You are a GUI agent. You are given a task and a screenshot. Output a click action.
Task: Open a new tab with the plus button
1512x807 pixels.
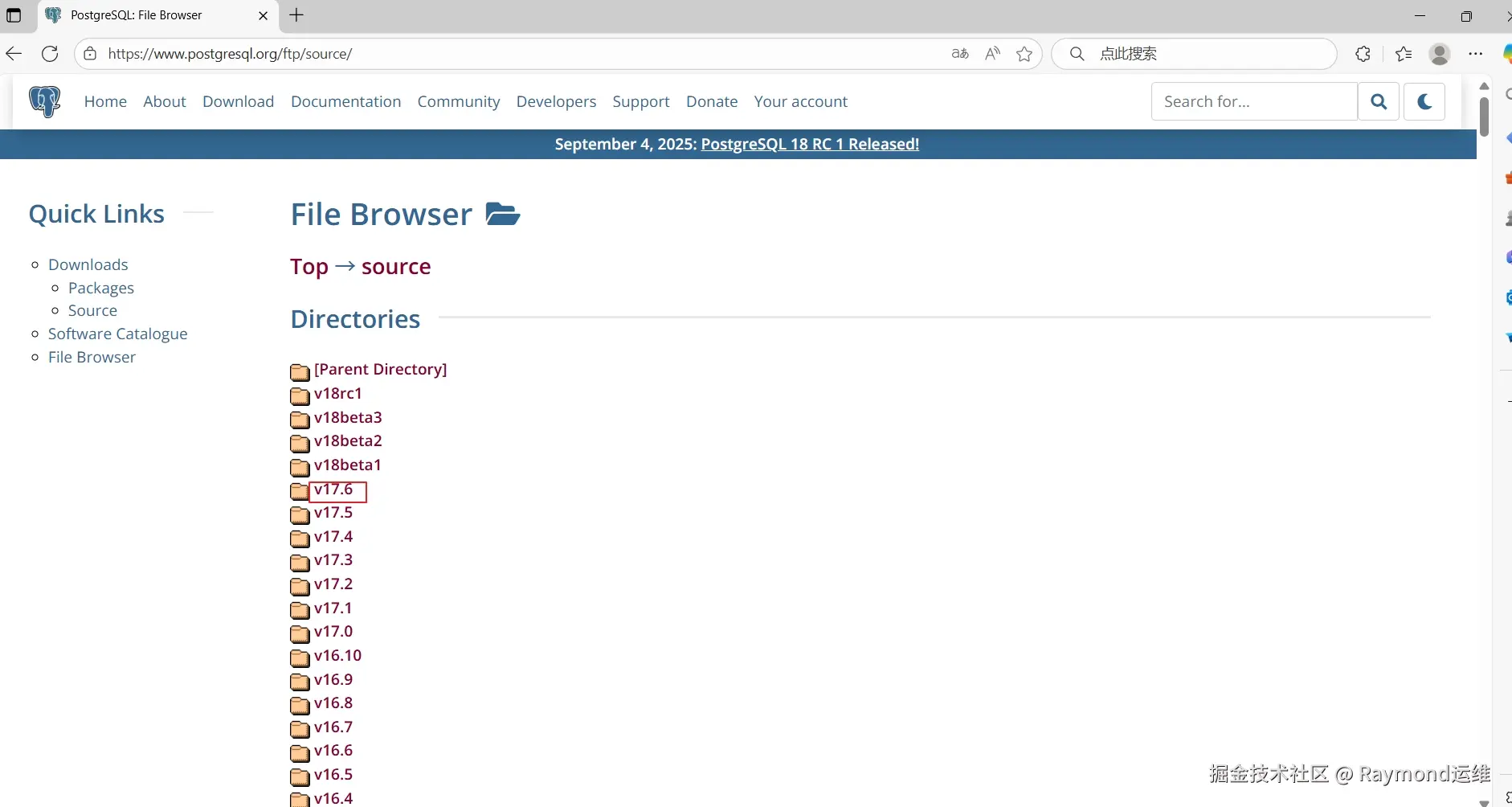tap(296, 15)
